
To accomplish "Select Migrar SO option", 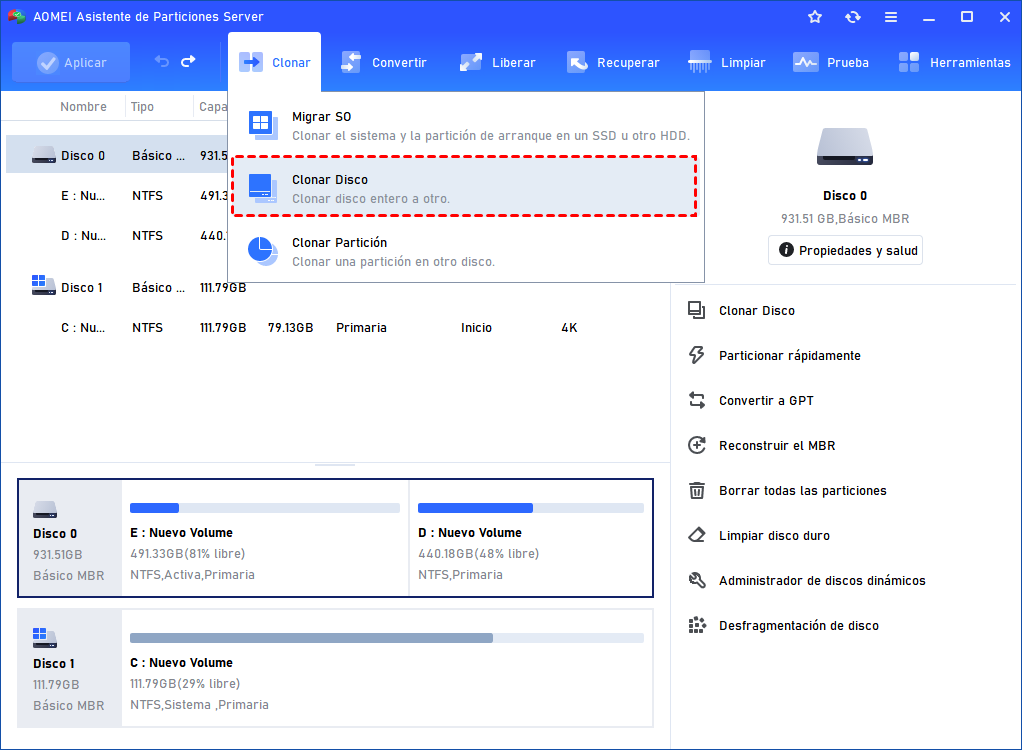I will point(466,126).
